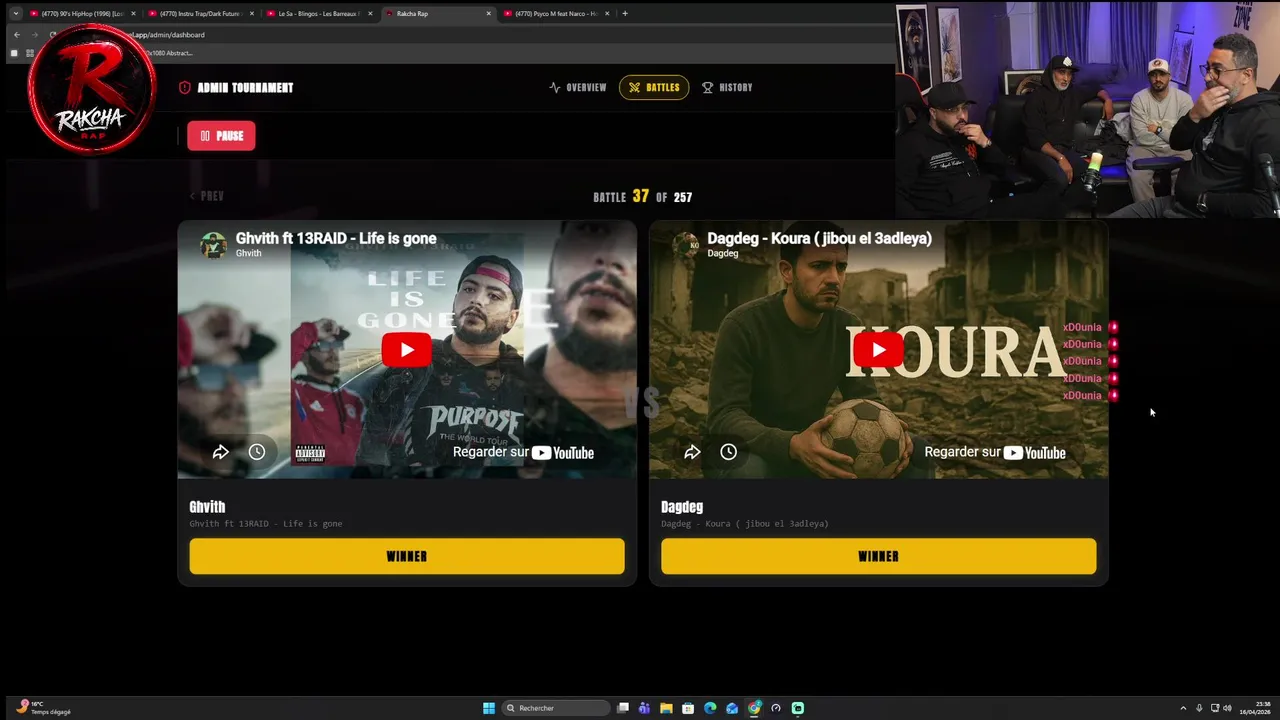
Task: Open a new browser tab
Action: coord(625,13)
